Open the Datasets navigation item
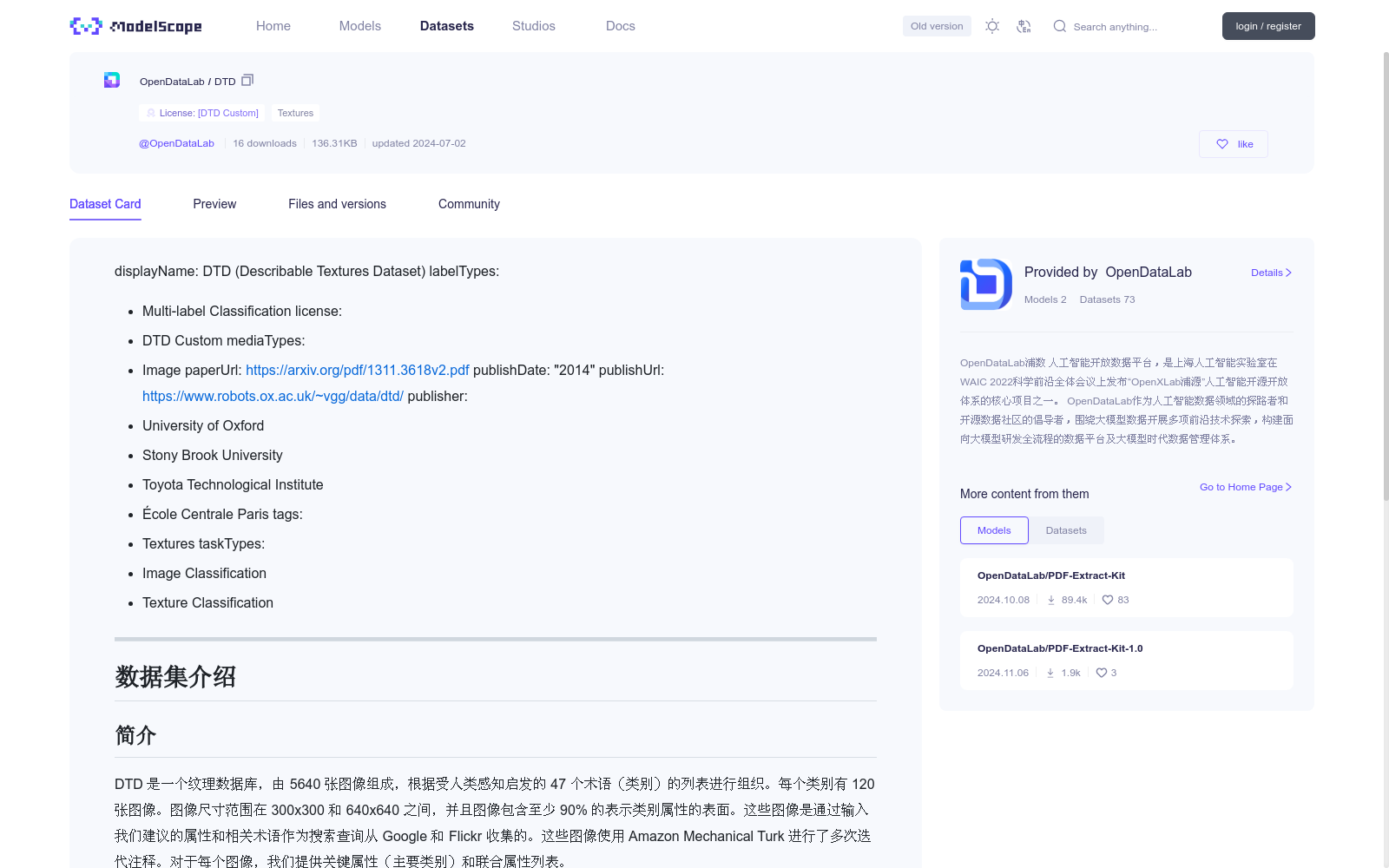 447,26
